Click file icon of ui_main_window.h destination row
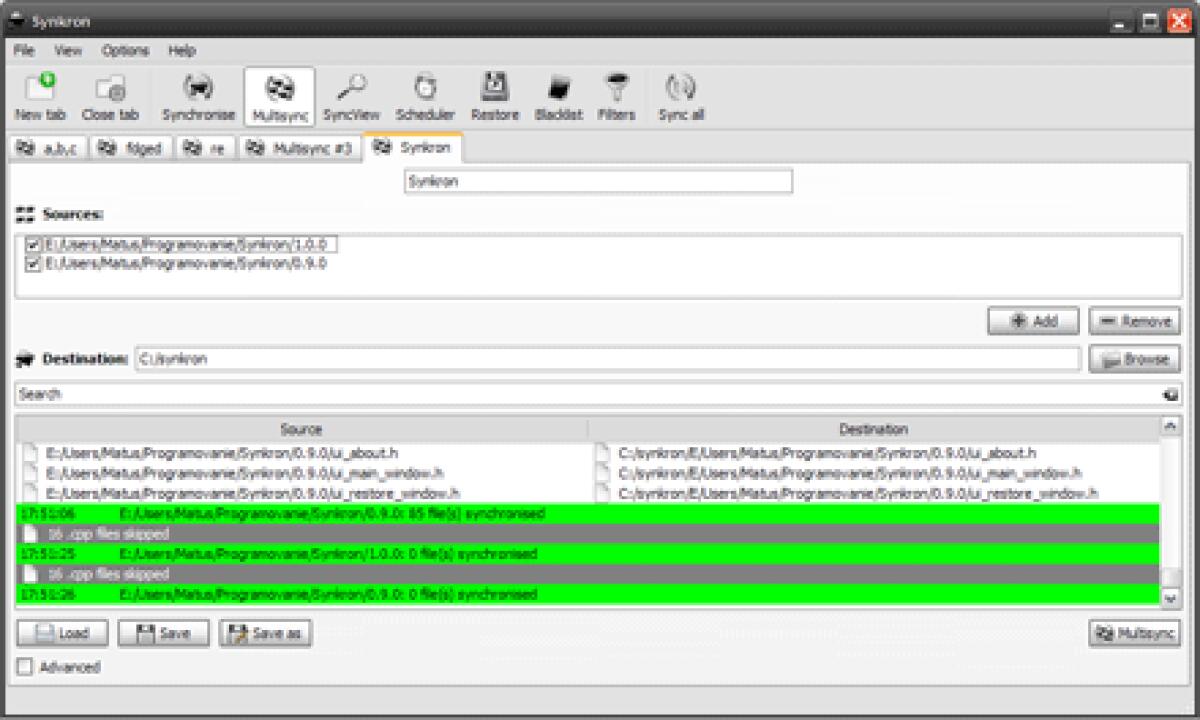Image resolution: width=1200 pixels, height=720 pixels. click(x=602, y=473)
